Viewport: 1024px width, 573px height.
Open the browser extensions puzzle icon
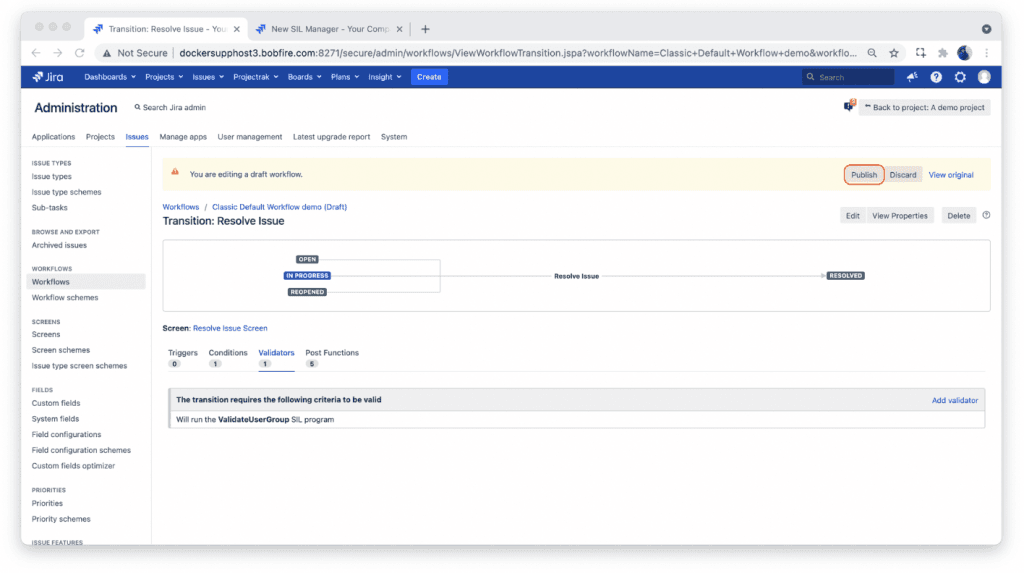942,53
